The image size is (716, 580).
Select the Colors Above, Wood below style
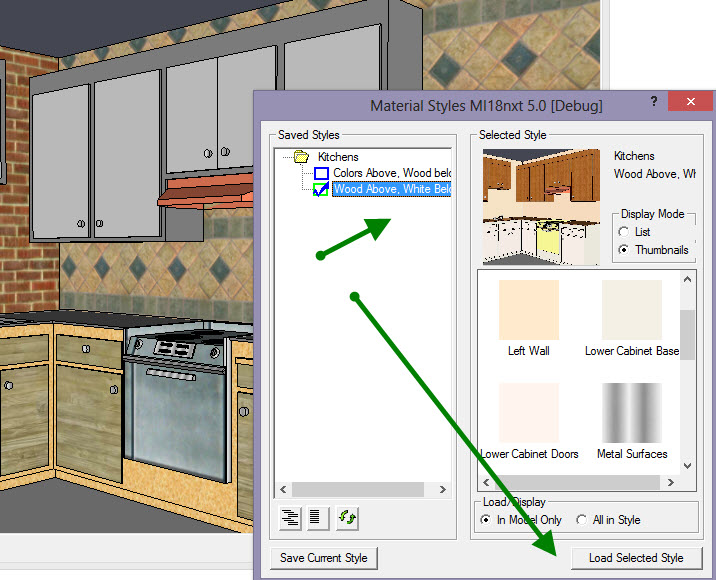[391, 174]
